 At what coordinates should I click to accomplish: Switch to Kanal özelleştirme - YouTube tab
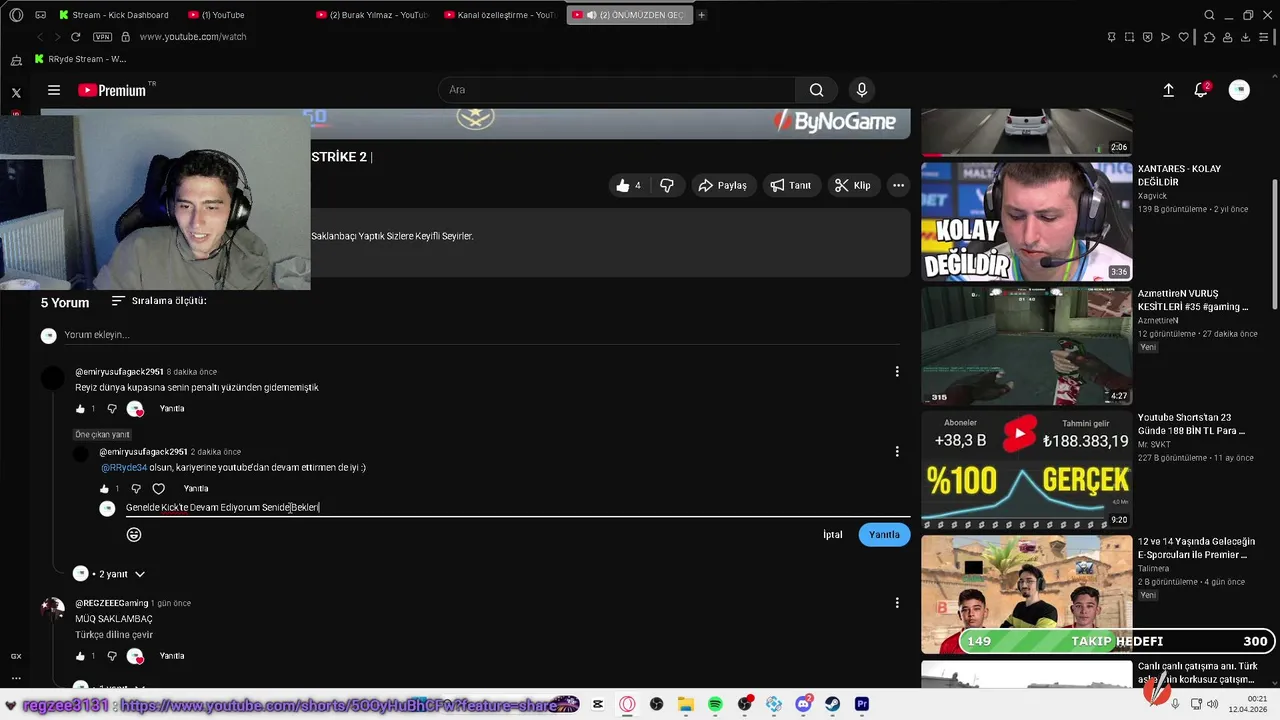(500, 15)
